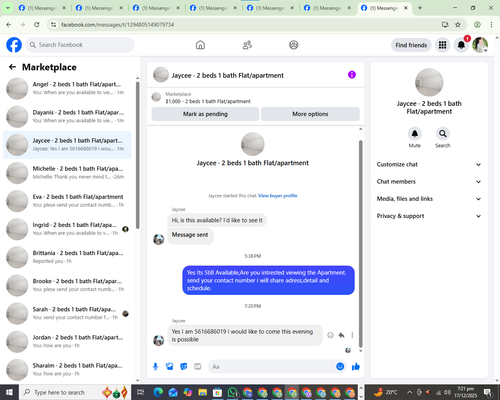Search within the conversation
Image resolution: width=500 pixels, height=400 pixels.
tap(443, 134)
